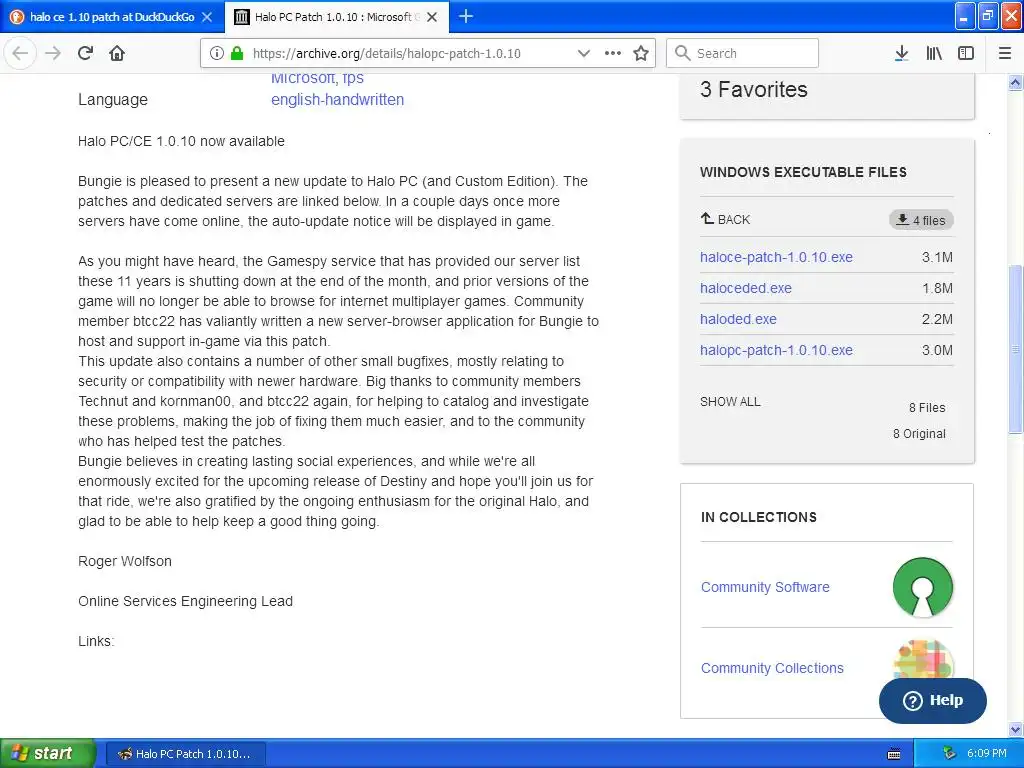Open the Community Software collection link
1024x768 pixels.
(x=765, y=587)
